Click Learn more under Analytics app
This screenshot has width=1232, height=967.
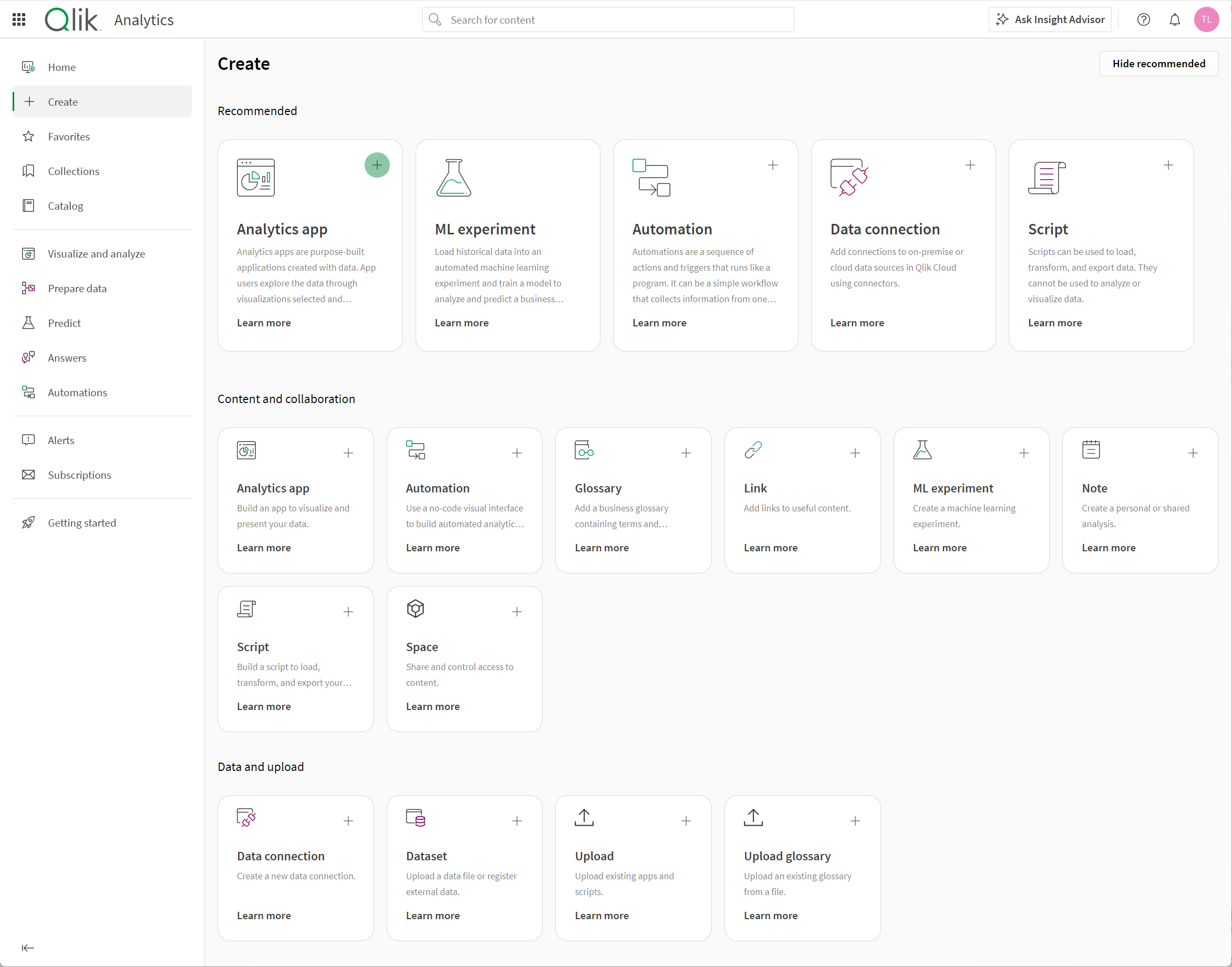click(x=264, y=322)
